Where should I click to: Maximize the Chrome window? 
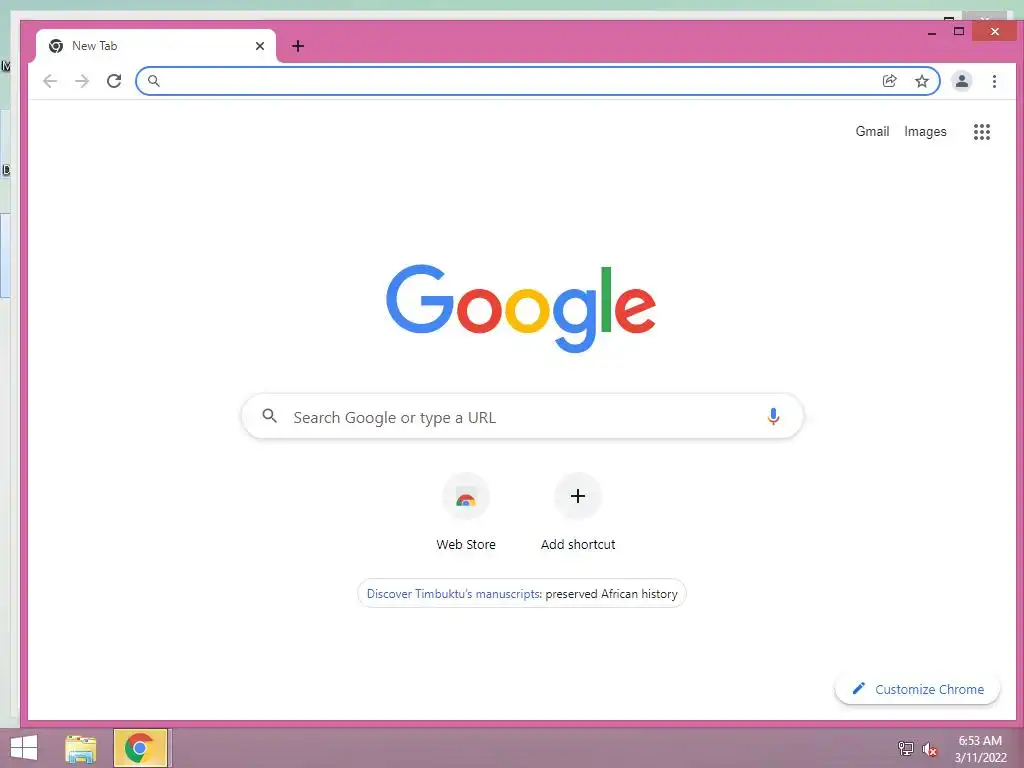959,31
